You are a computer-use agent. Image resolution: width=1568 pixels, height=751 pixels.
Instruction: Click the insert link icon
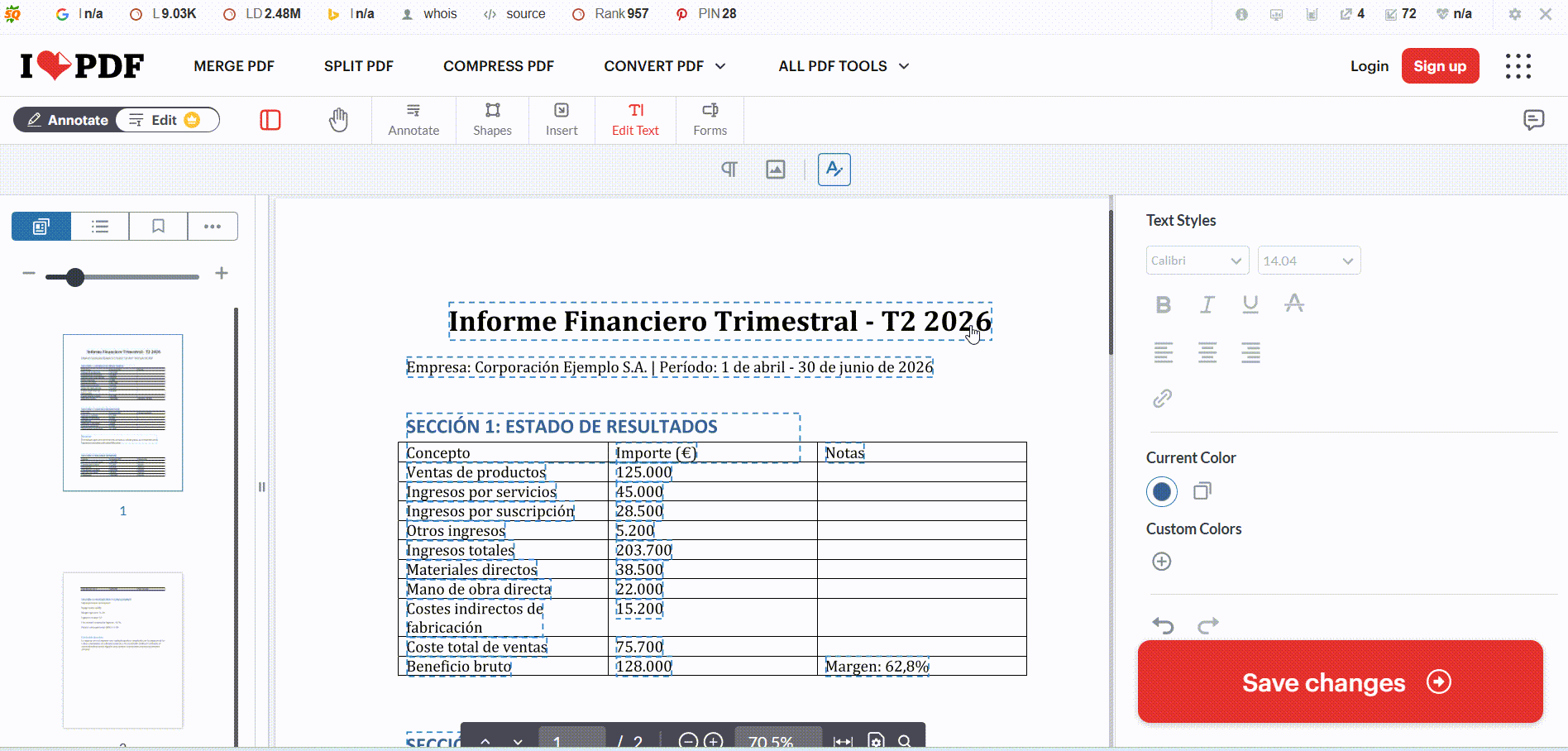[x=1163, y=399]
